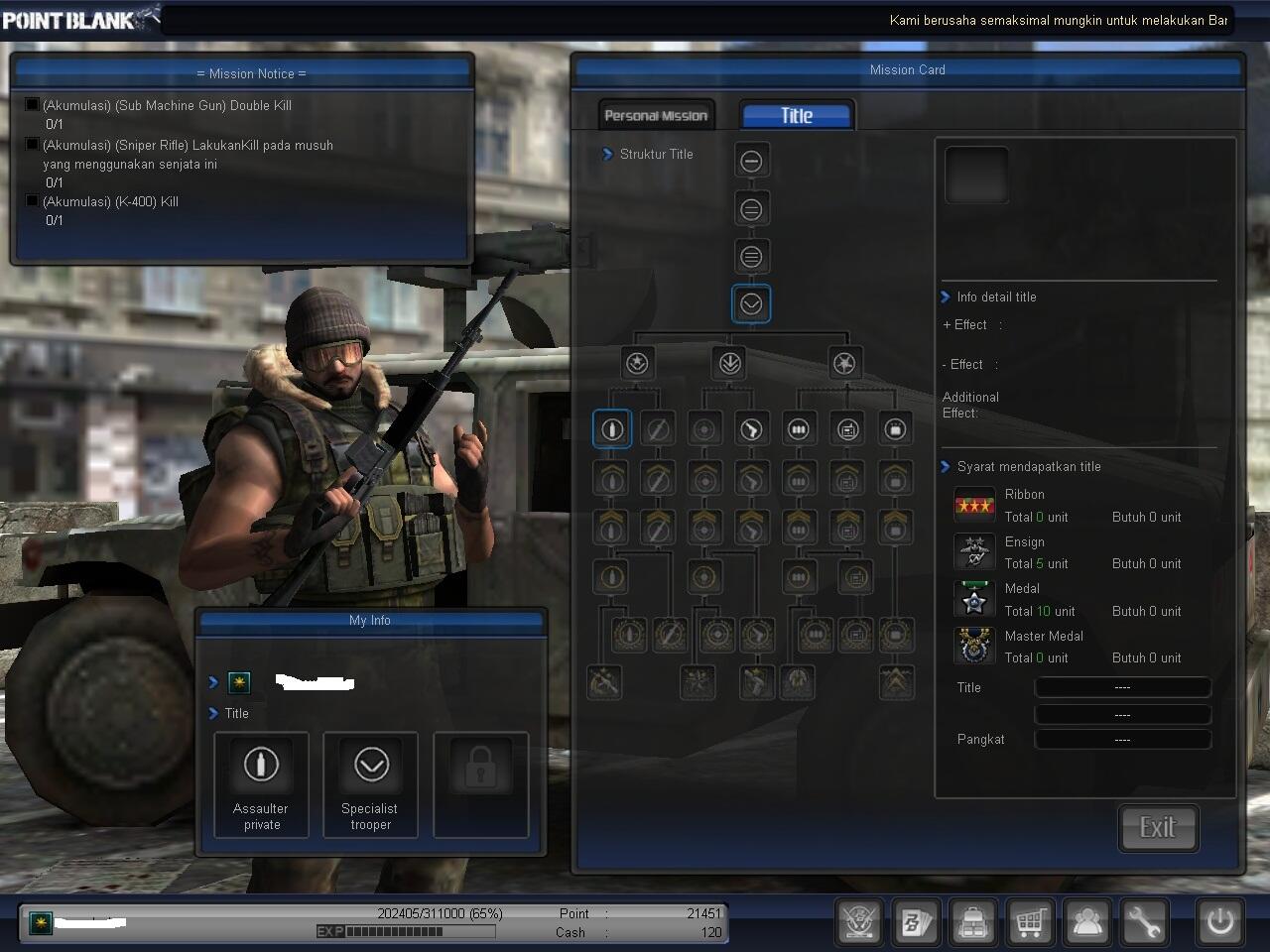
Task: Click the power exit-game icon
Action: pyautogui.click(x=1219, y=922)
